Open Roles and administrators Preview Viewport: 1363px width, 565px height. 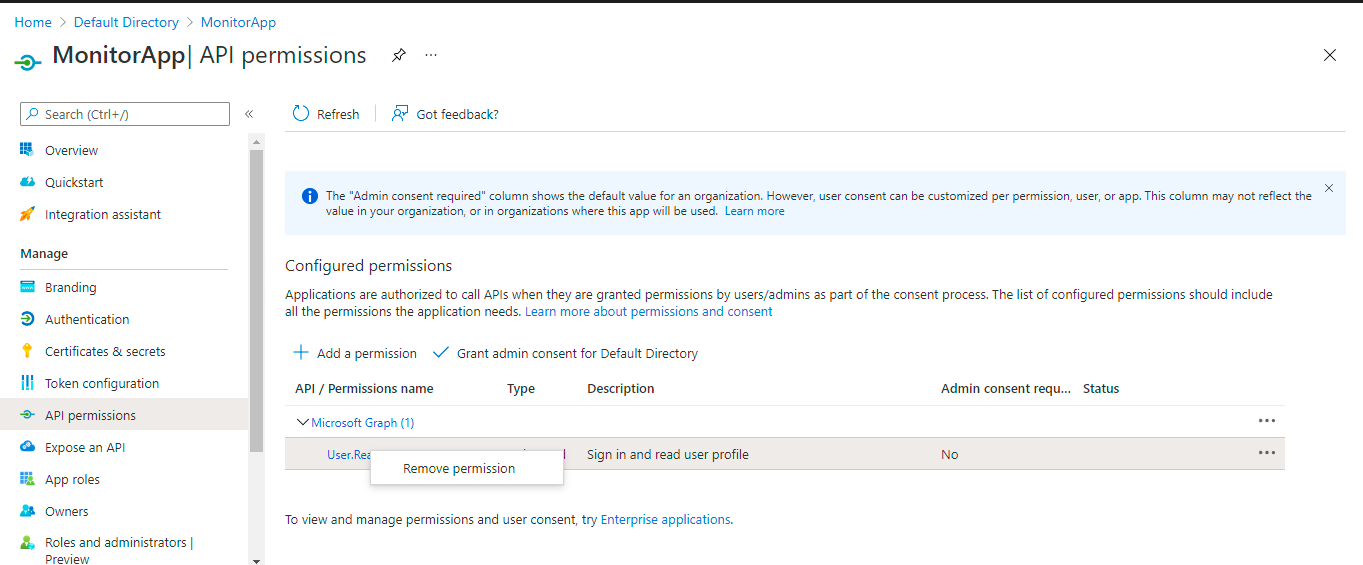[x=119, y=550]
